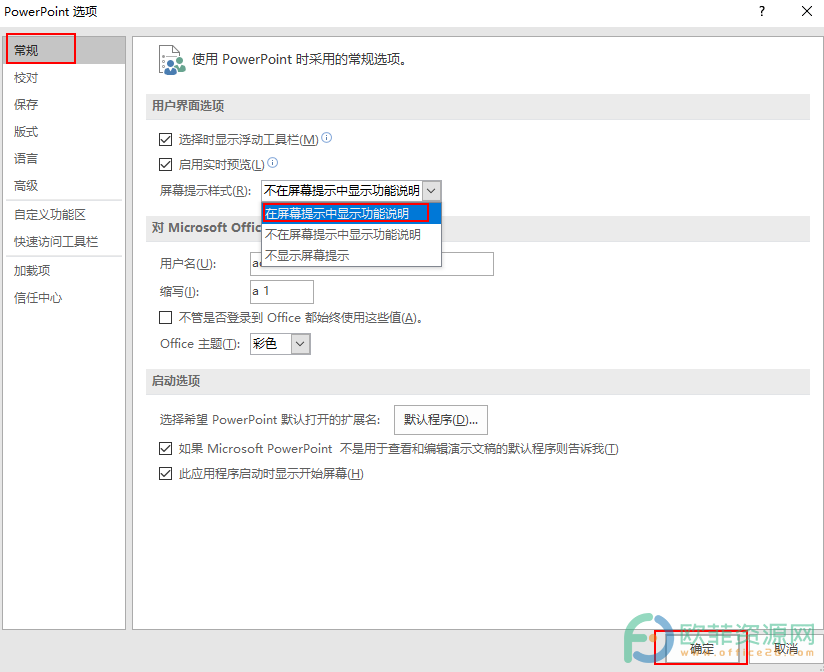Choose 不显示屏幕提示 option
The width and height of the screenshot is (824, 672).
click(351, 255)
